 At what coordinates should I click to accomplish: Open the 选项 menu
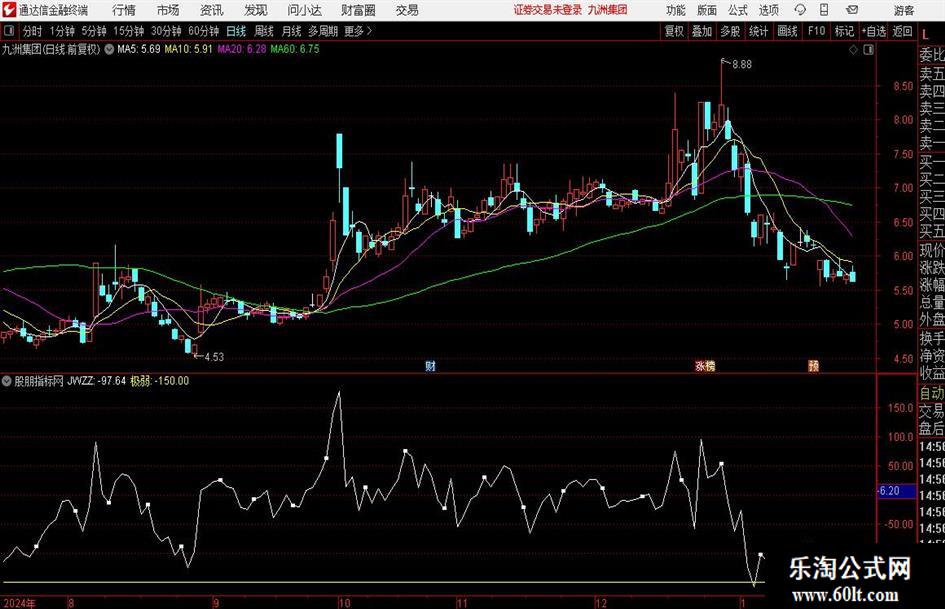coord(768,10)
